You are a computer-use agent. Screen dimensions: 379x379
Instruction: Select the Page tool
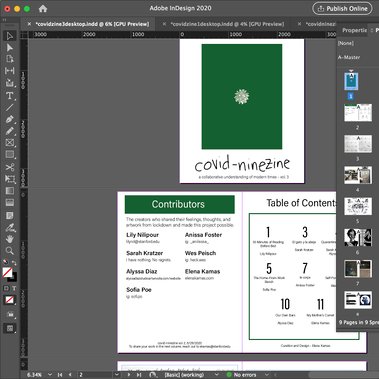10,59
